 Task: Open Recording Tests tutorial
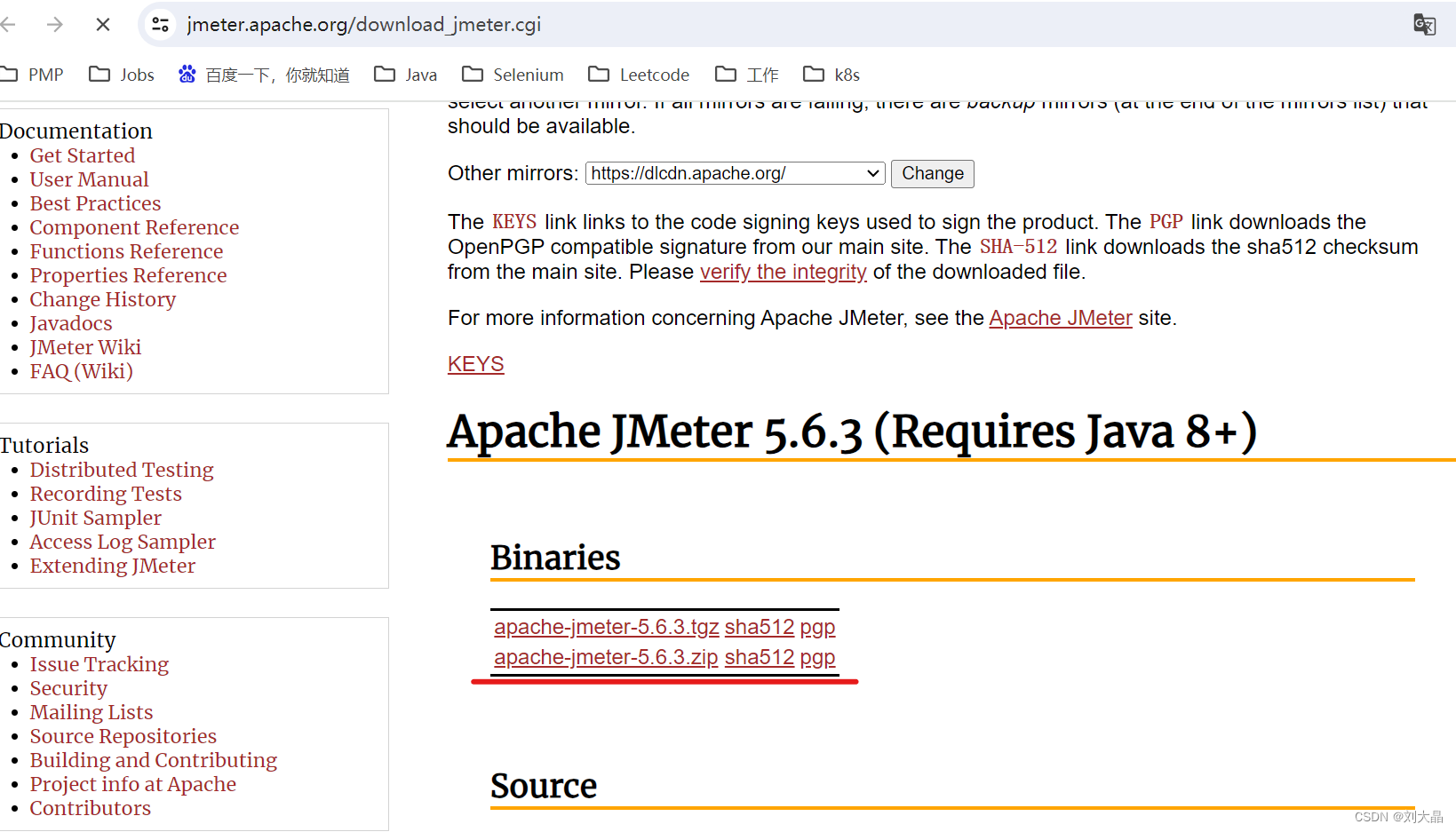[106, 494]
